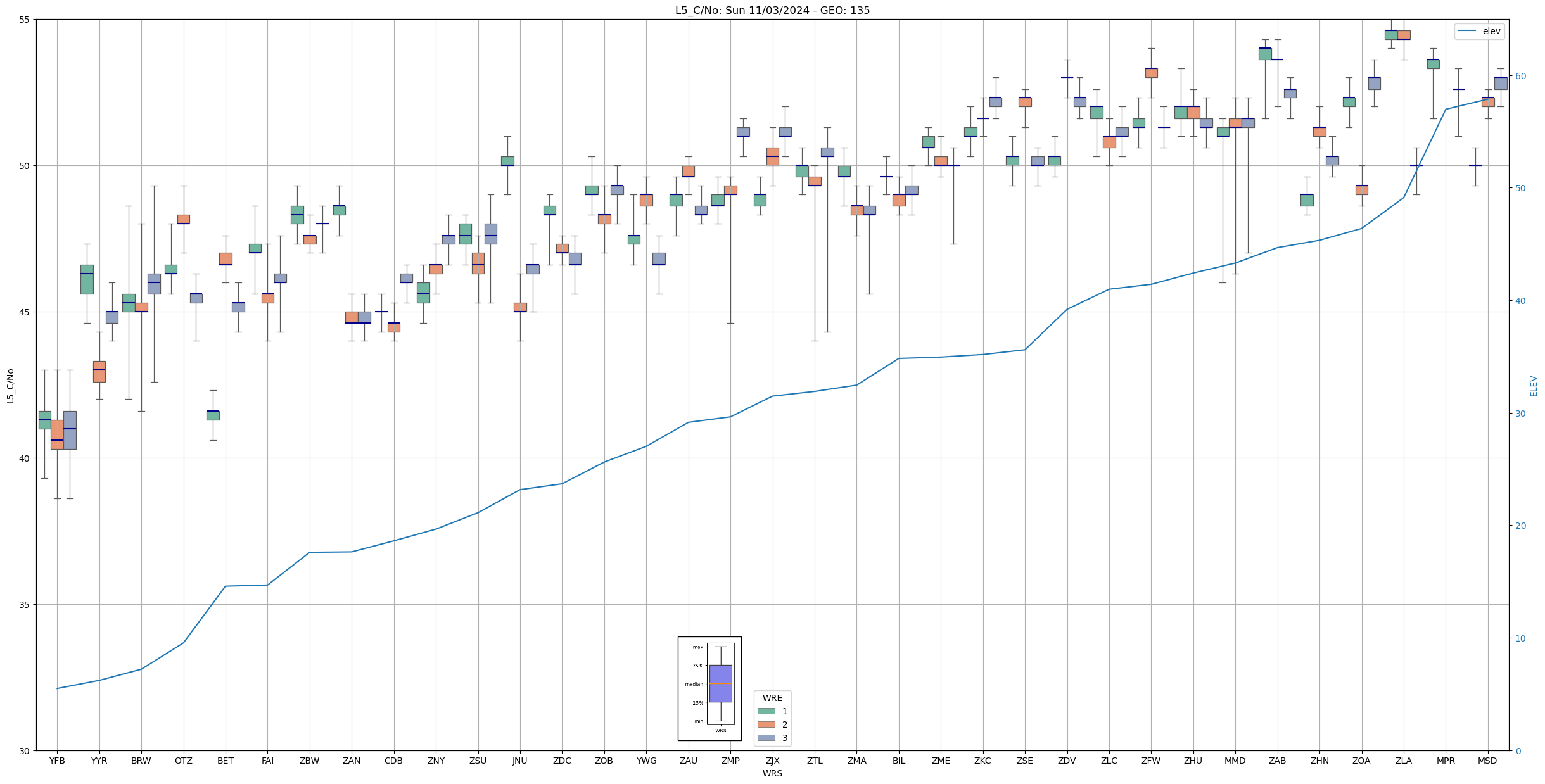Click the 'WRS' x-axis title
The image size is (1545, 784).
click(x=772, y=773)
